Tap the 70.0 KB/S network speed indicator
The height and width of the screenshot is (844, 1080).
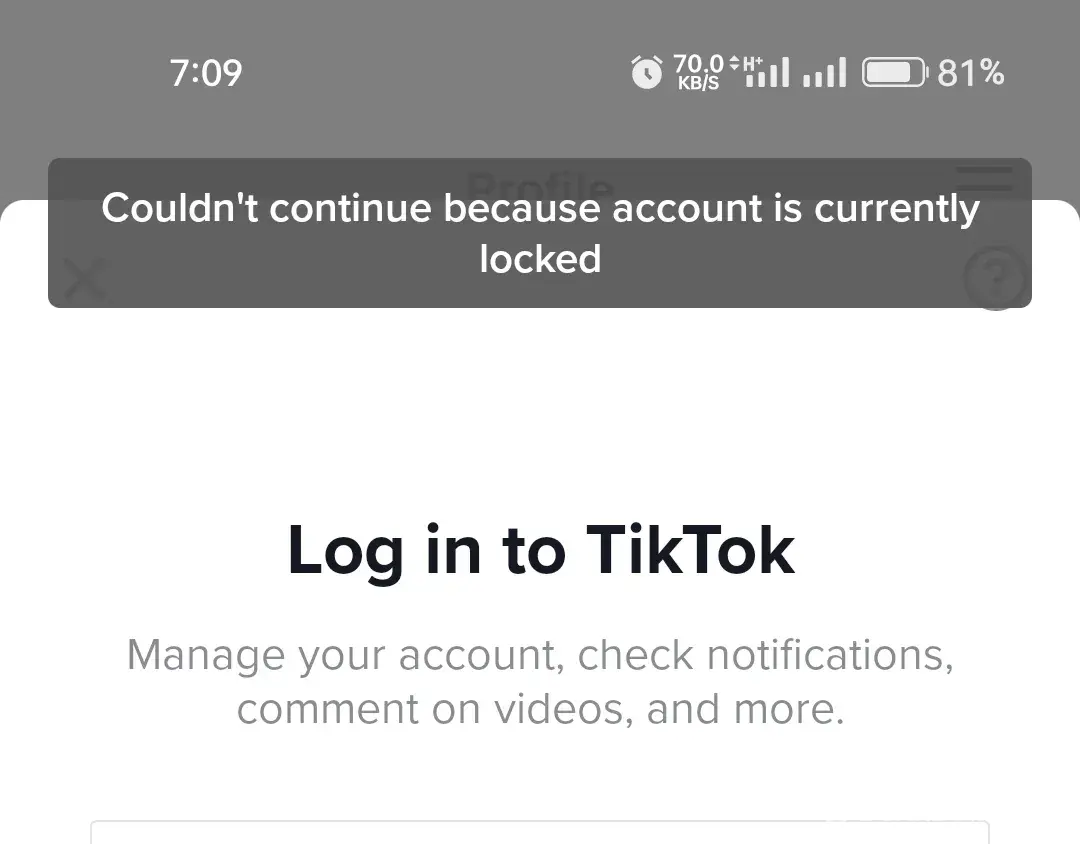pyautogui.click(x=697, y=73)
